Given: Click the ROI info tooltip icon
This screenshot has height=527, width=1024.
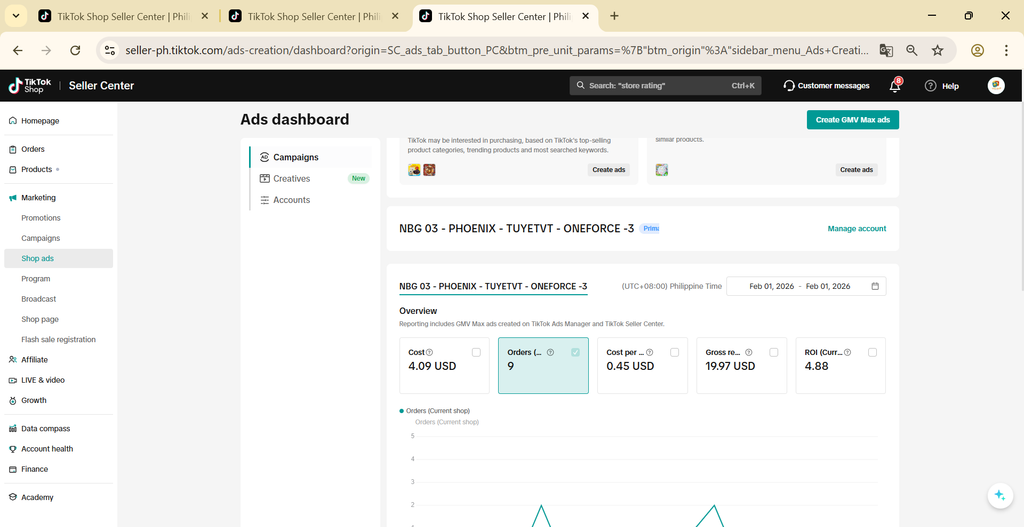Looking at the screenshot, I should click(x=847, y=352).
